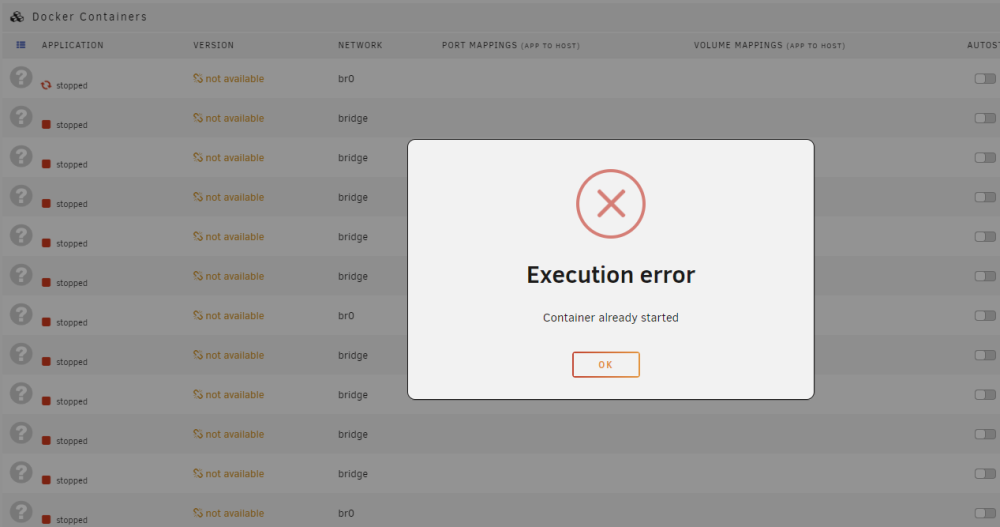1000x527 pixels.
Task: Click the red stopped square in second row
Action: pos(46,124)
